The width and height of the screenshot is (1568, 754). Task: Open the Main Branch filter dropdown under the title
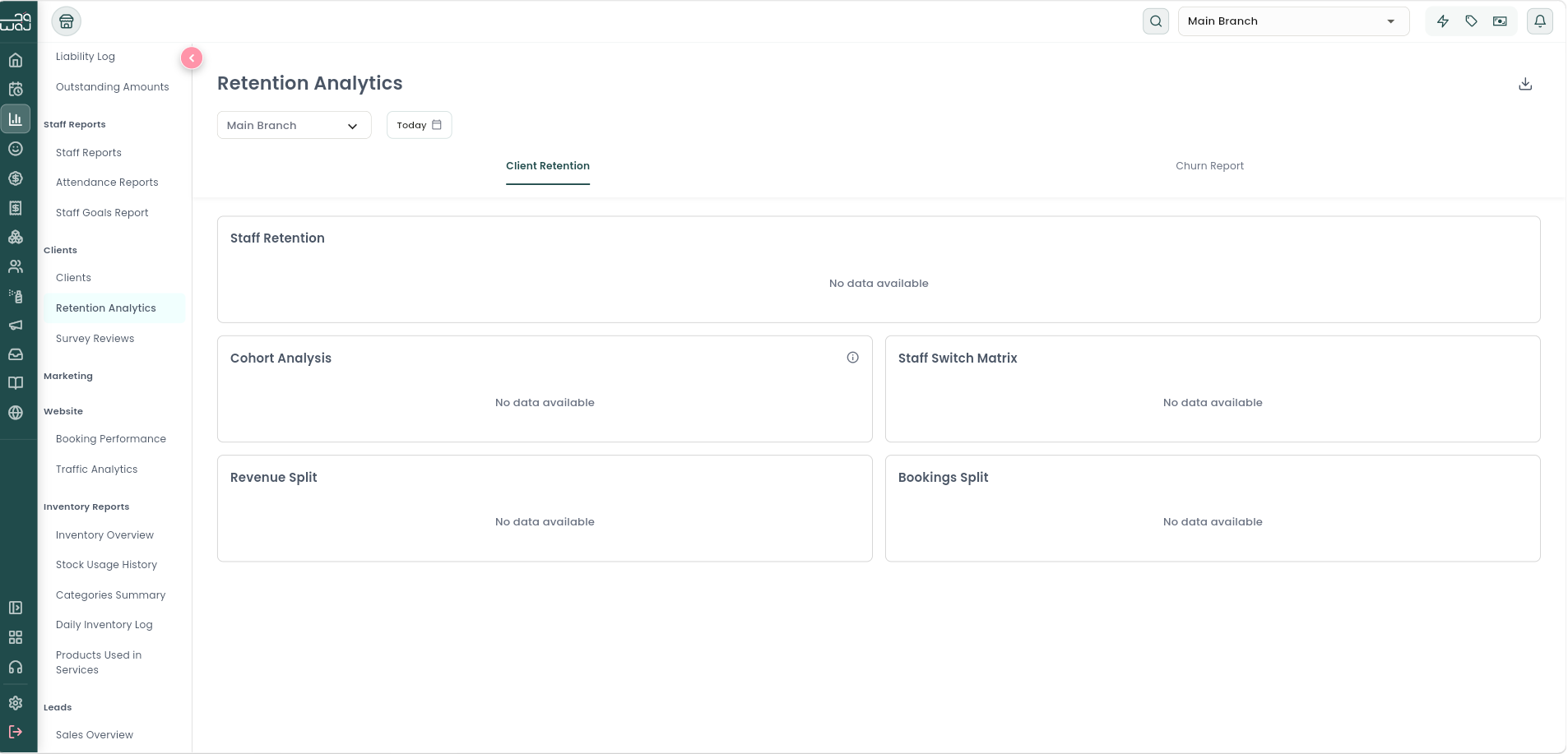(x=295, y=125)
